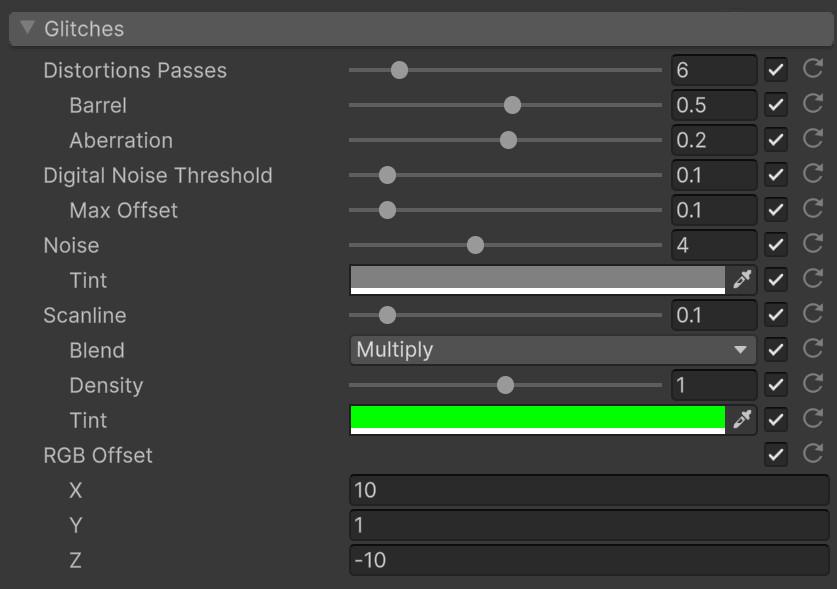This screenshot has width=837, height=589.
Task: Click the RGB Offset X field
Action: (x=589, y=490)
